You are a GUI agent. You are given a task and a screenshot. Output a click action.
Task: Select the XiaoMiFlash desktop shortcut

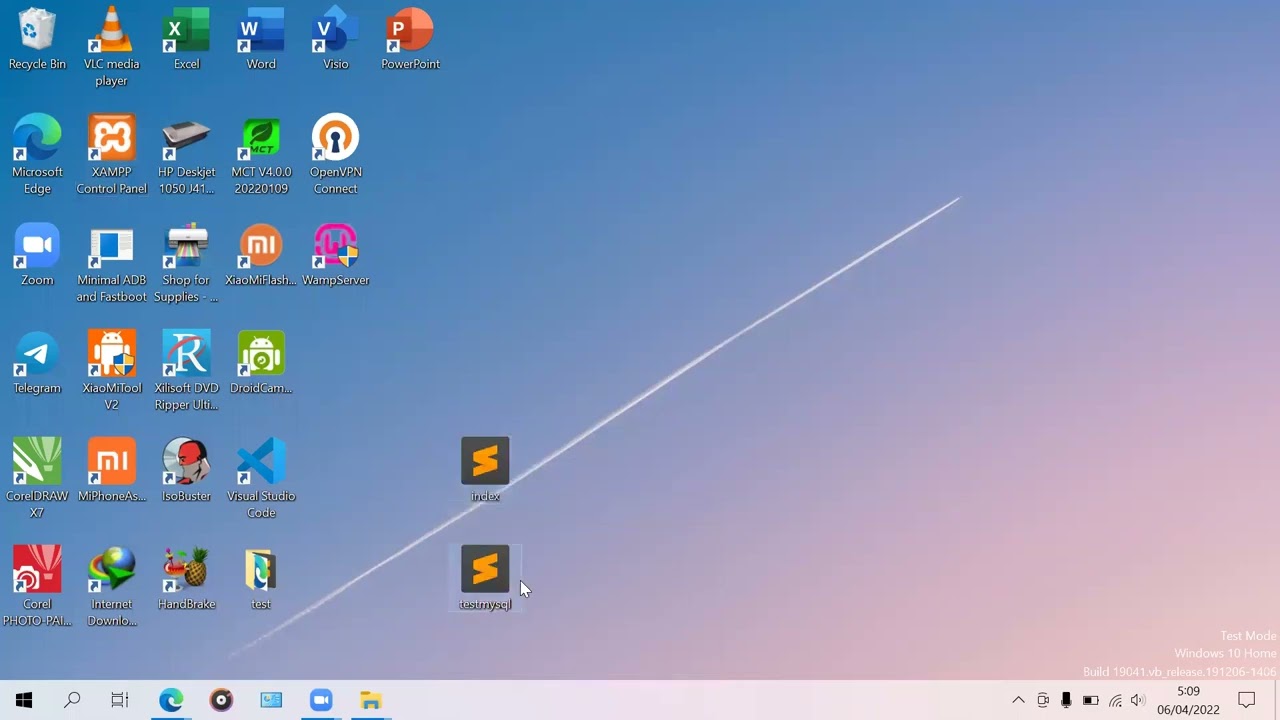tap(261, 255)
